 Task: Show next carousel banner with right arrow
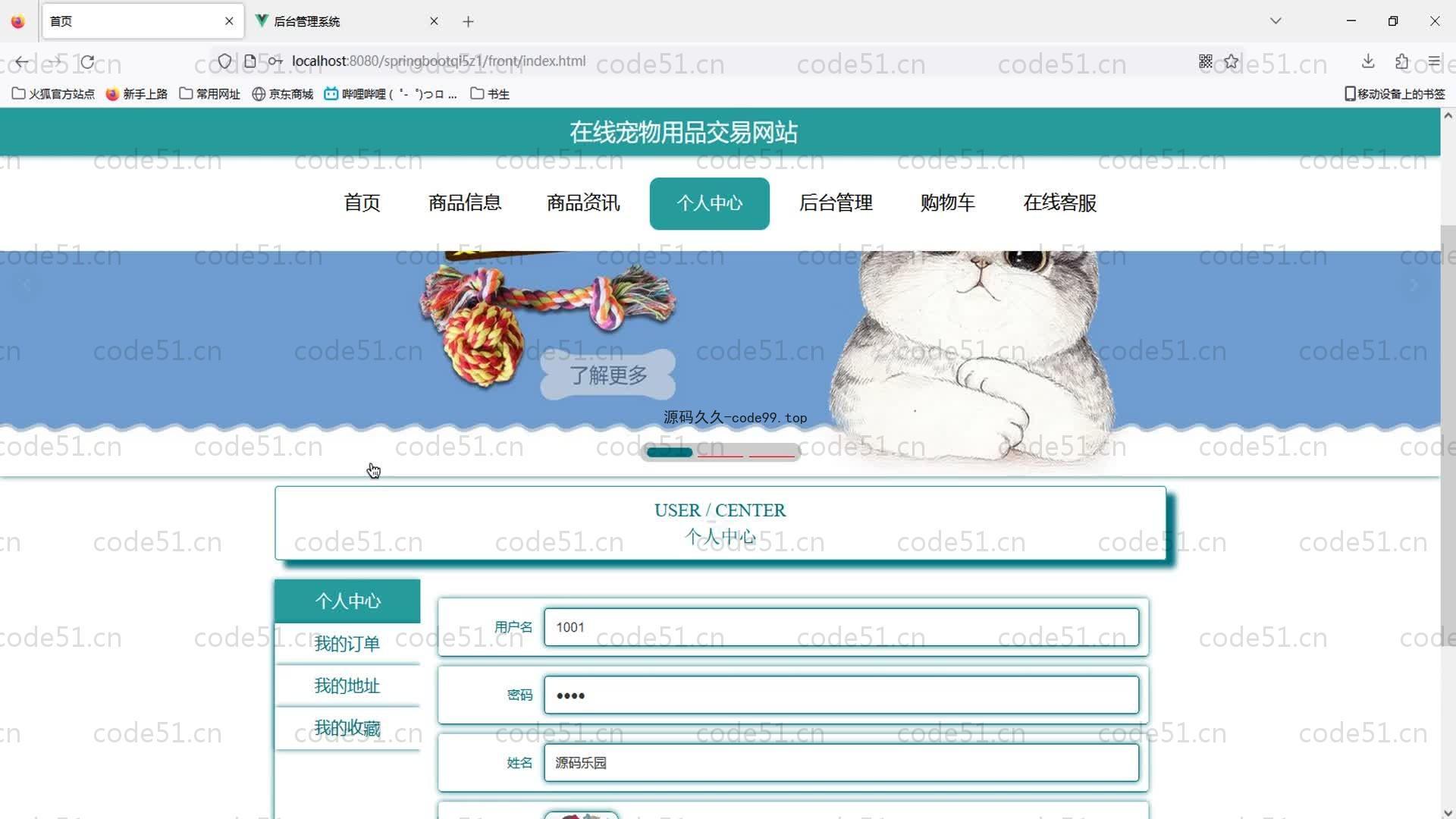[x=1414, y=285]
